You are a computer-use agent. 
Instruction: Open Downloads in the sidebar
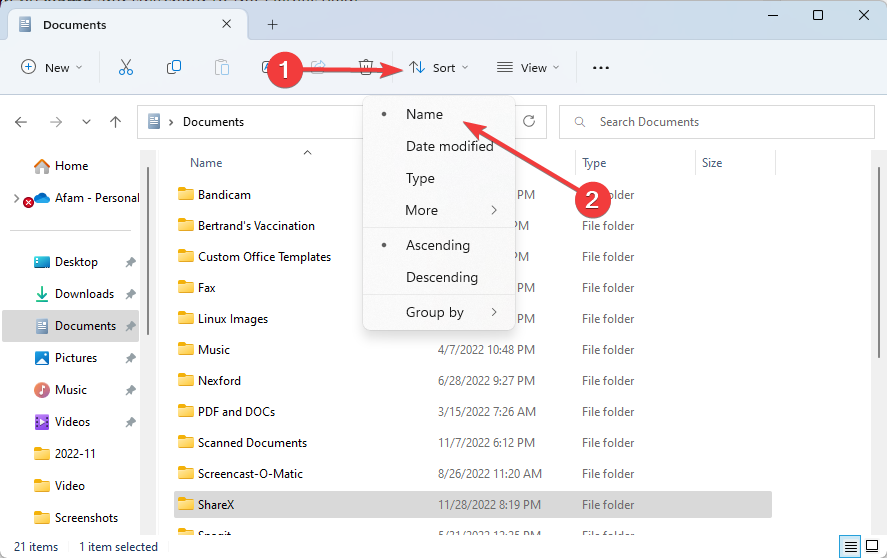coord(84,294)
